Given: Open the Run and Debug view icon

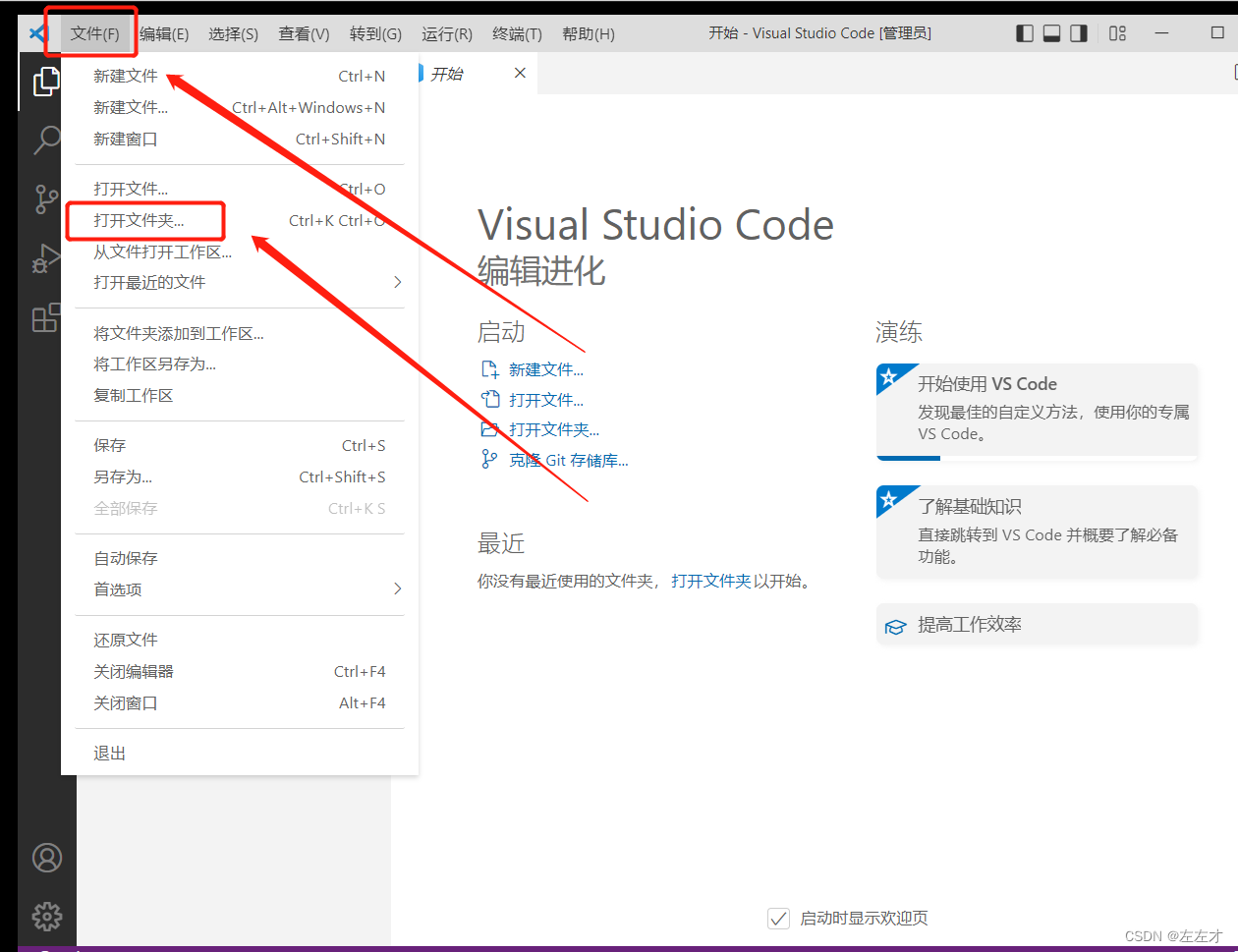Looking at the screenshot, I should [46, 258].
